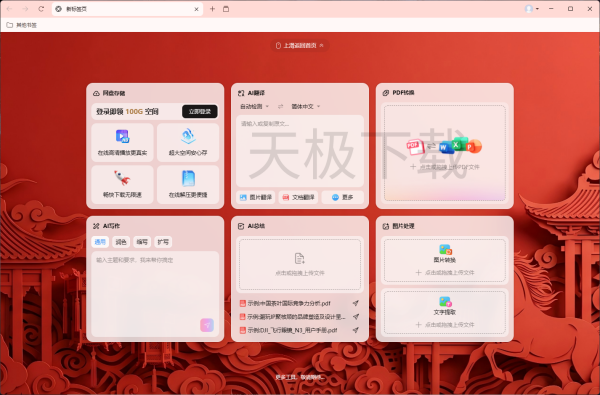The height and width of the screenshot is (395, 600).
Task: Collapse the 上滑返回首页 banner chevron
Action: (x=321, y=46)
